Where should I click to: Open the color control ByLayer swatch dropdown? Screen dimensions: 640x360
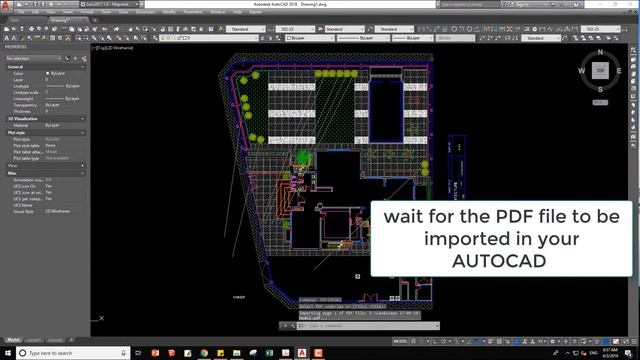(x=309, y=38)
